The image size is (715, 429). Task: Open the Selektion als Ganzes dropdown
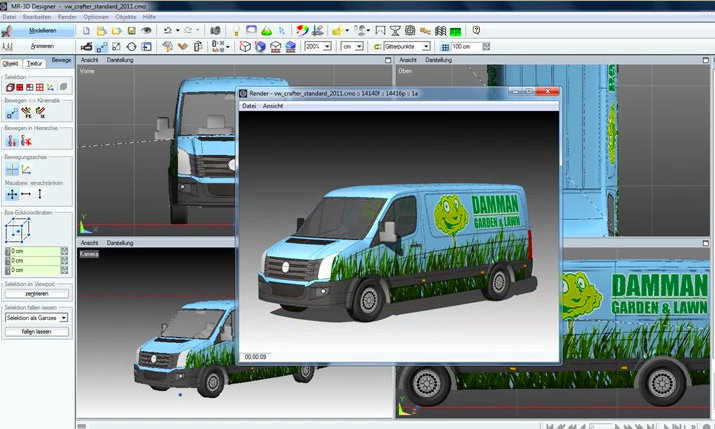(x=64, y=318)
